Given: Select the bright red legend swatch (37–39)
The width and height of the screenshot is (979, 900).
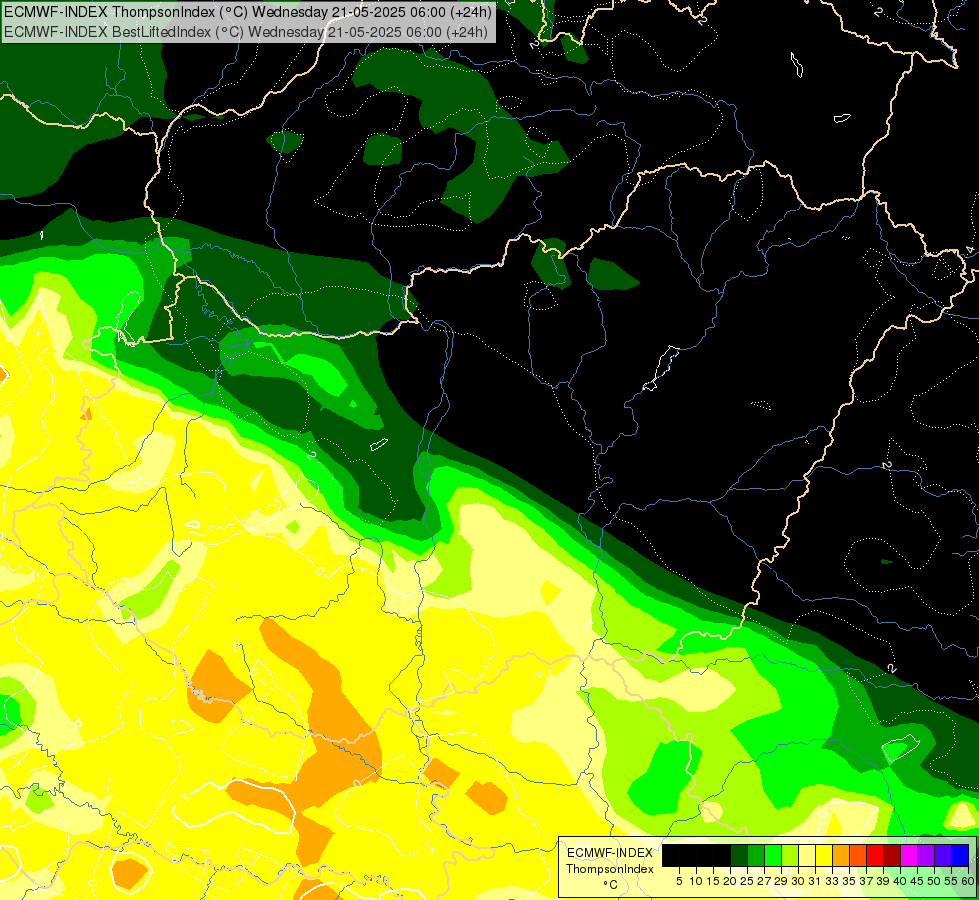Looking at the screenshot, I should point(875,855).
